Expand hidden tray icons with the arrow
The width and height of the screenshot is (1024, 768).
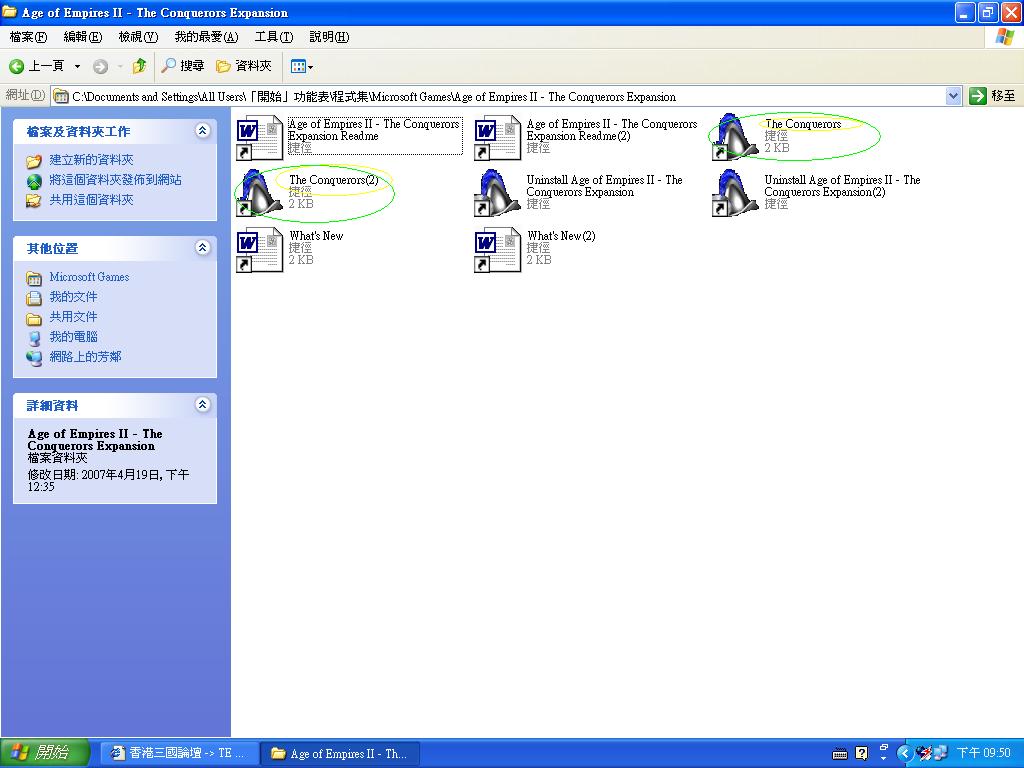[904, 754]
